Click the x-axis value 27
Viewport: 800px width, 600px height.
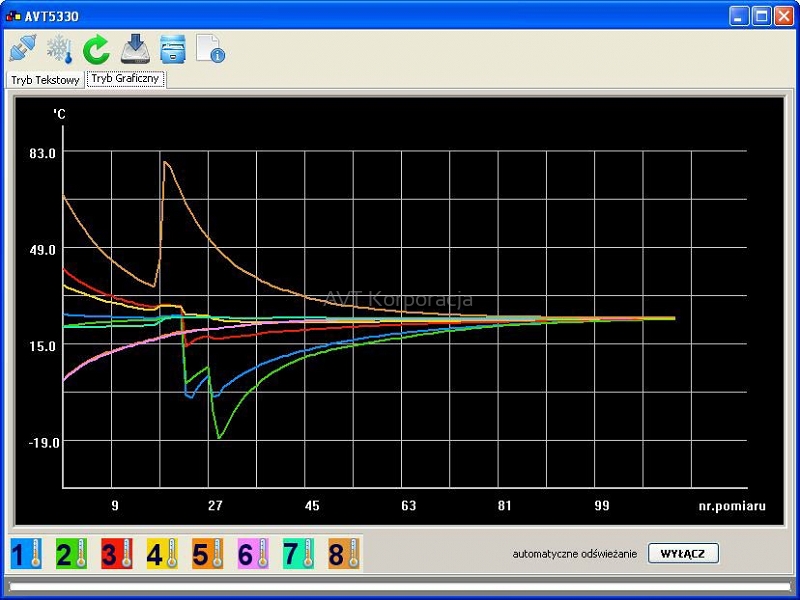pos(215,506)
